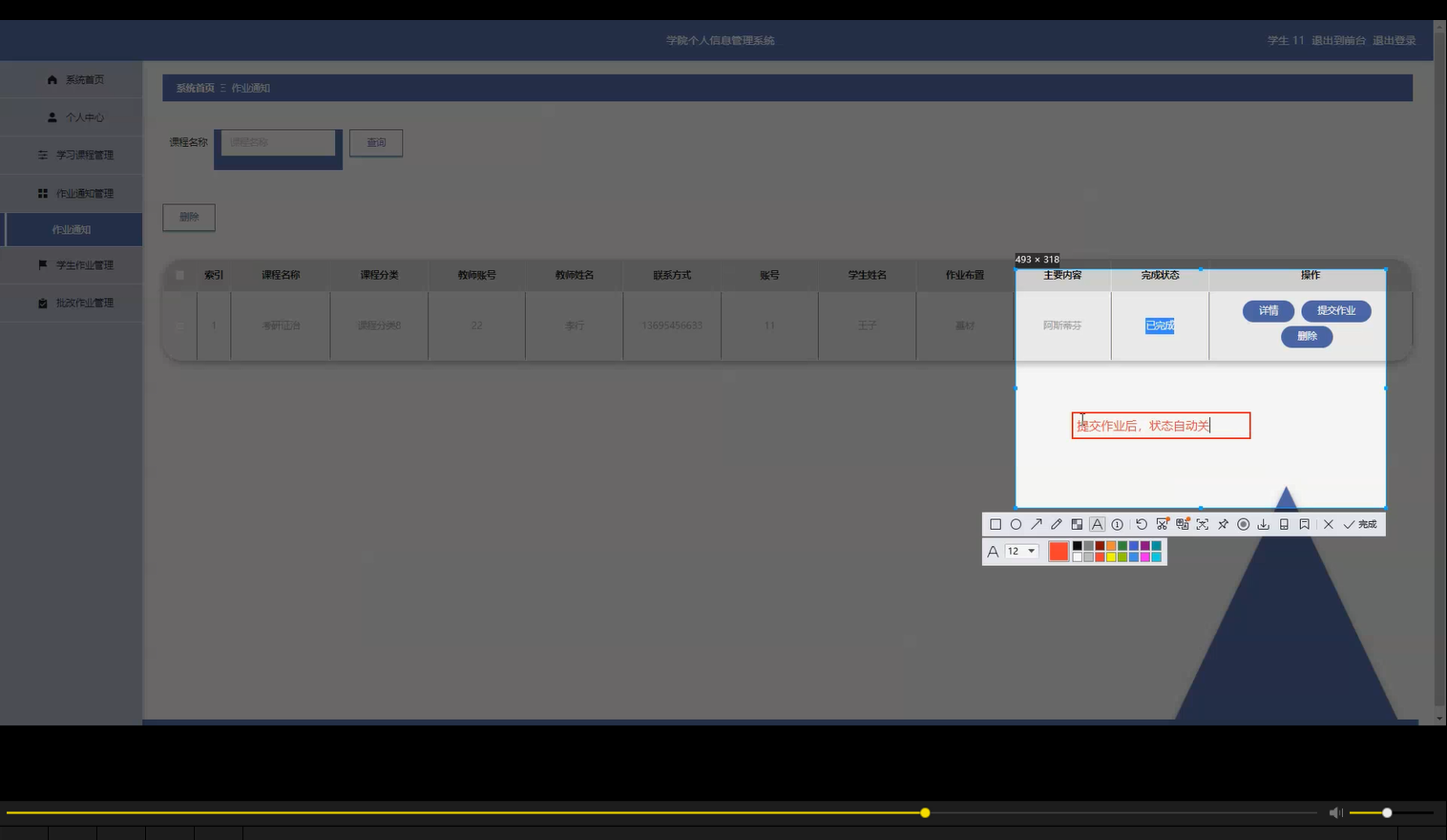Click the 教师姓名 column header
Image resolution: width=1447 pixels, height=840 pixels.
tap(575, 275)
